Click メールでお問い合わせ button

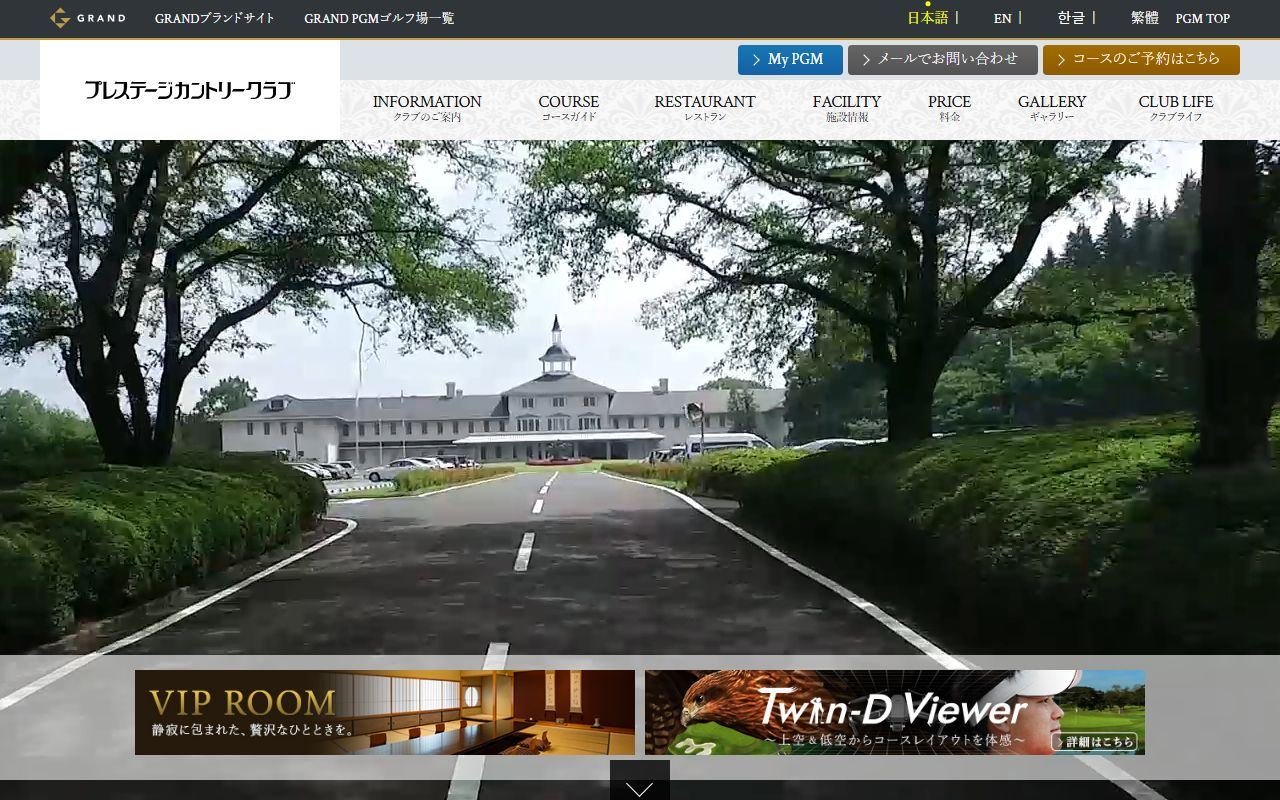940,60
